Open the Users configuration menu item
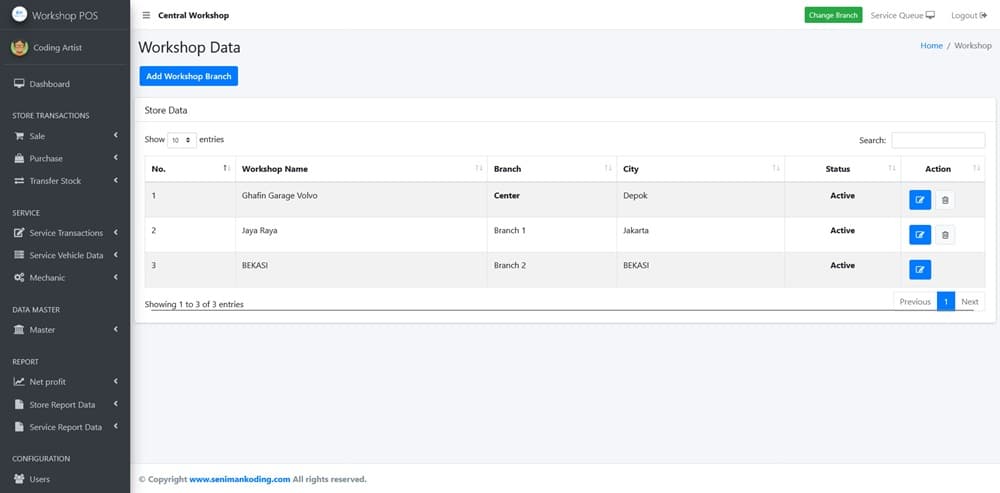This screenshot has height=493, width=1000. [39, 479]
